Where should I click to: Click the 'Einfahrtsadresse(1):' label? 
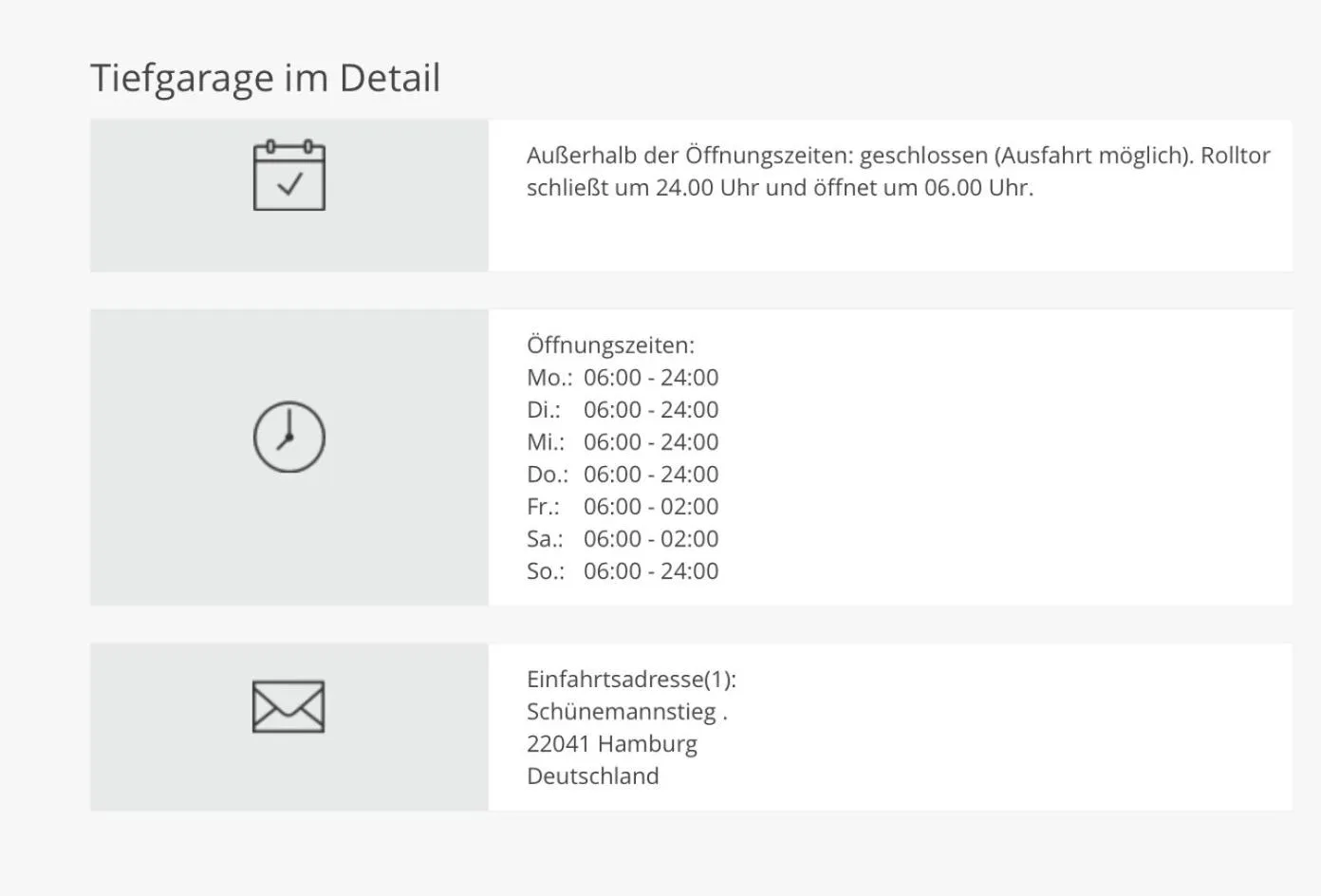631,680
